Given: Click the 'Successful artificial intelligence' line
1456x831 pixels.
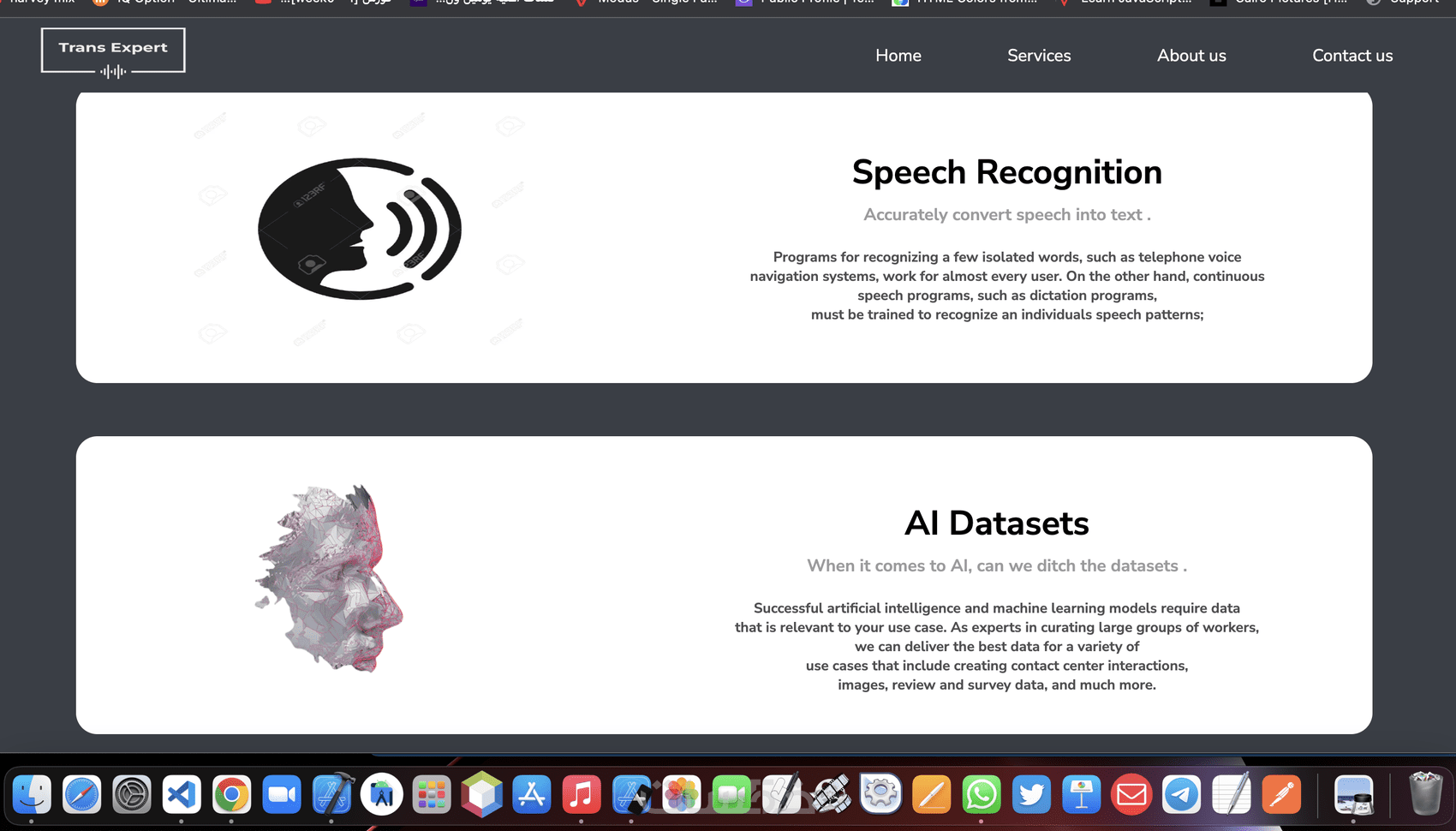Looking at the screenshot, I should 997,608.
